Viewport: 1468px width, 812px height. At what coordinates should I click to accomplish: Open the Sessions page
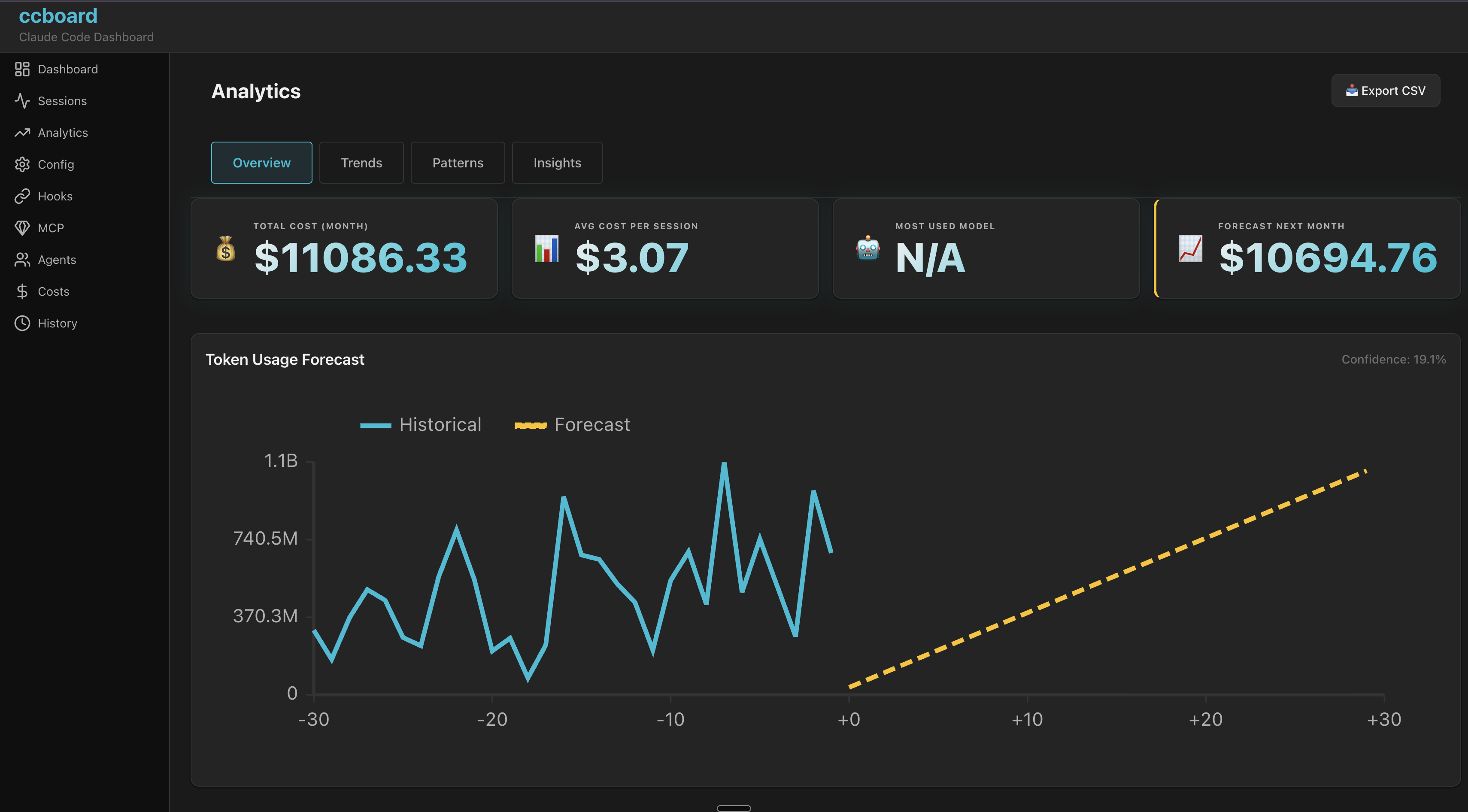tap(62, 101)
